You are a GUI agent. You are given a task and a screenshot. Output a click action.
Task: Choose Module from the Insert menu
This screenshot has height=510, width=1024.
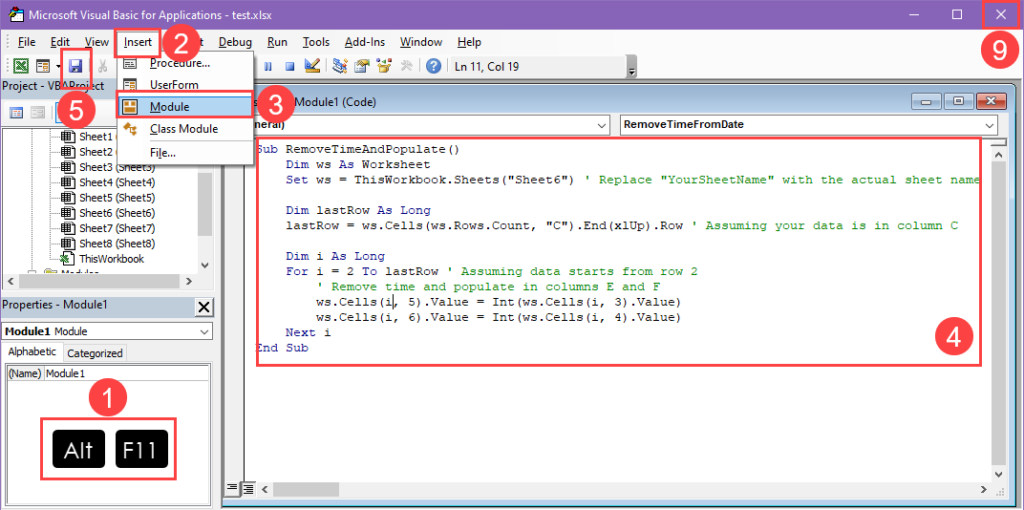[185, 107]
